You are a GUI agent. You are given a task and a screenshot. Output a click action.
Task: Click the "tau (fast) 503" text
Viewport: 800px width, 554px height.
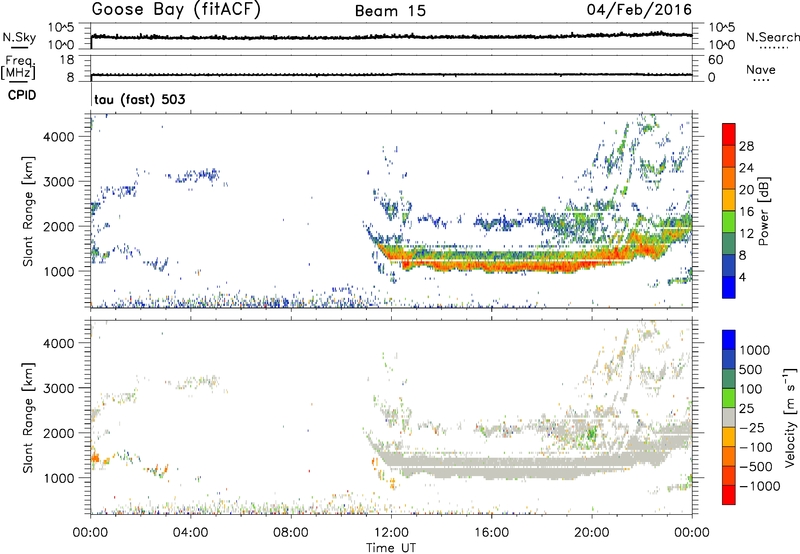pos(140,99)
